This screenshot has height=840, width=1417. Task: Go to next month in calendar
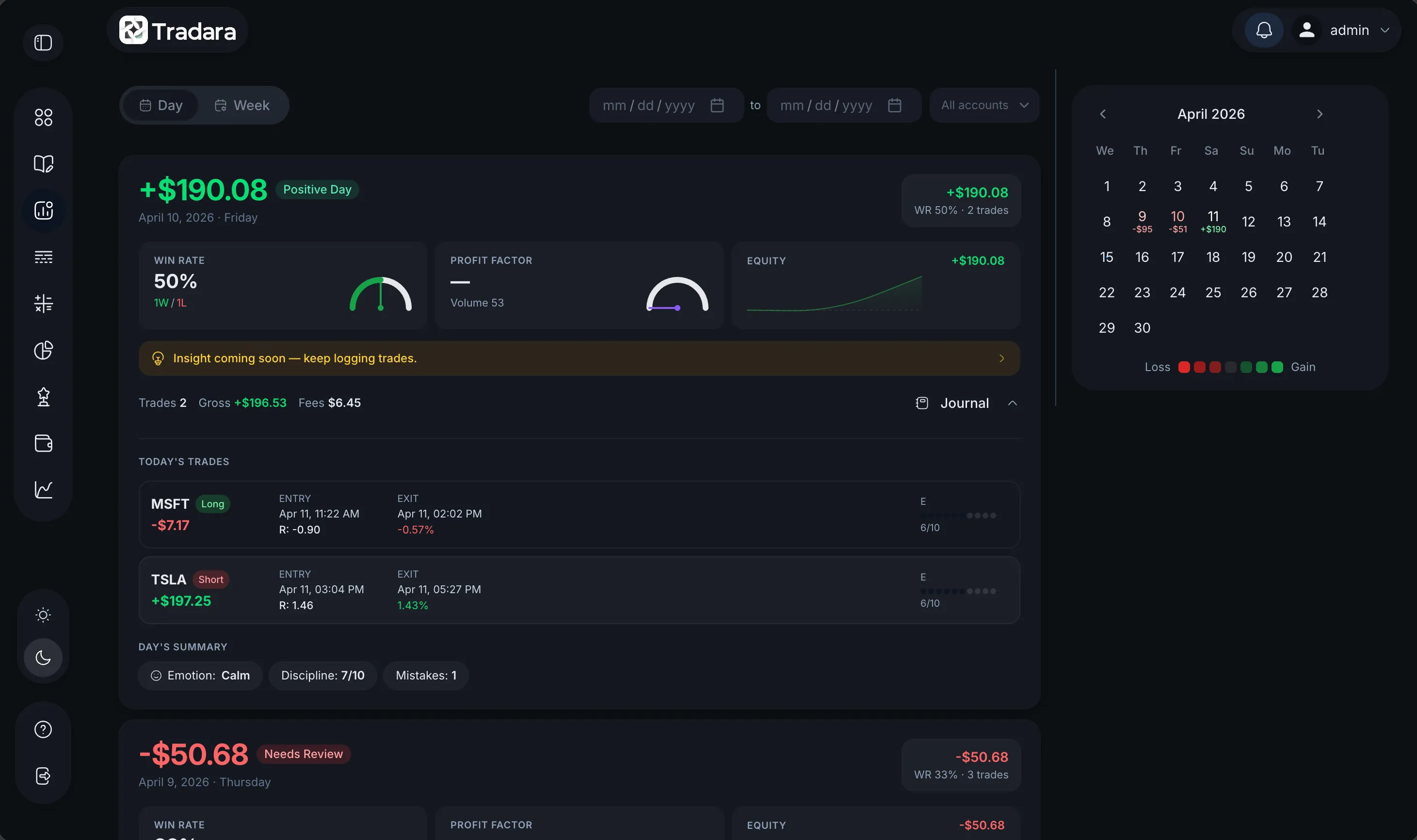point(1320,114)
